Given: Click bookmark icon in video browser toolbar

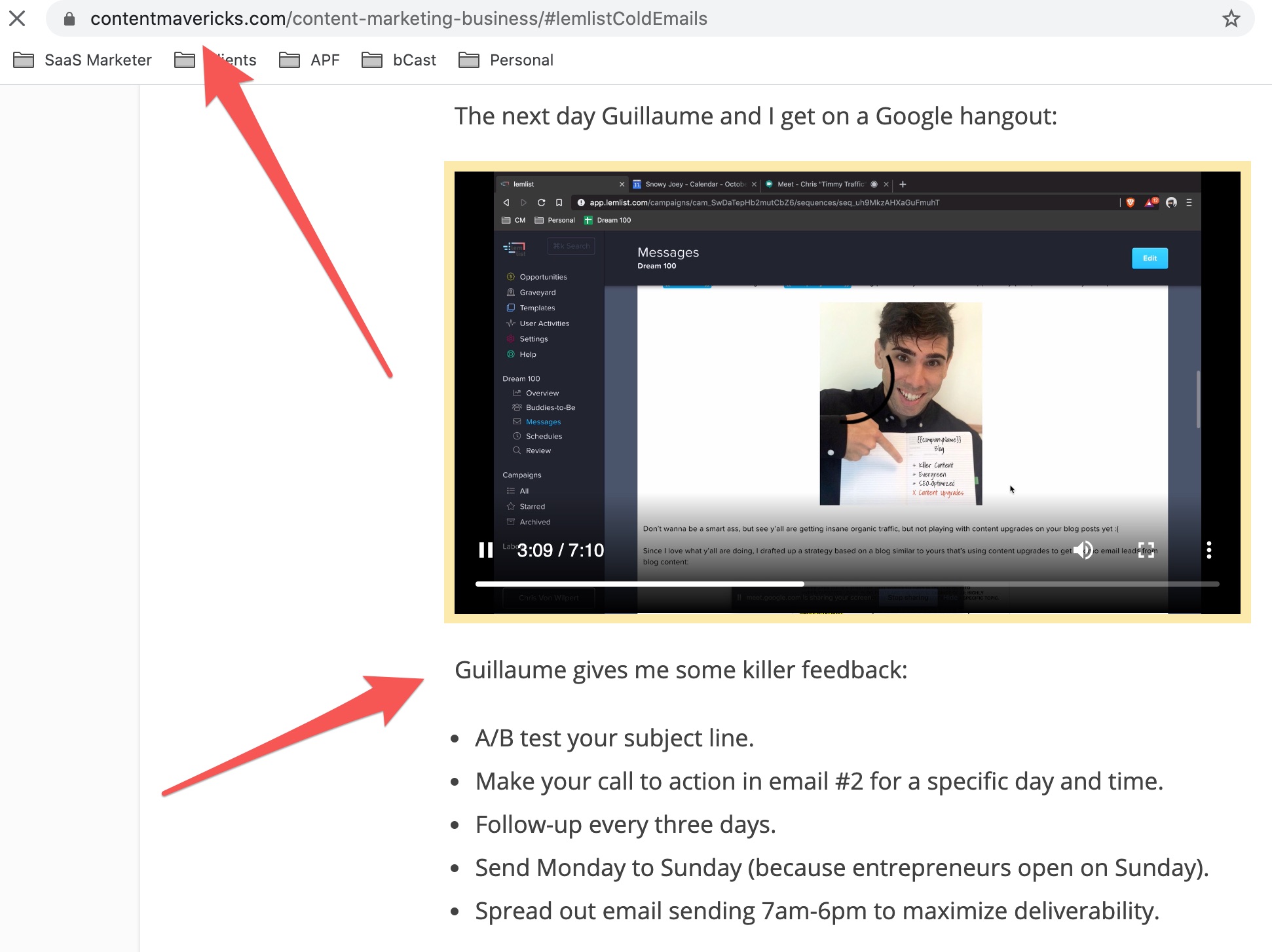Looking at the screenshot, I should click(559, 202).
